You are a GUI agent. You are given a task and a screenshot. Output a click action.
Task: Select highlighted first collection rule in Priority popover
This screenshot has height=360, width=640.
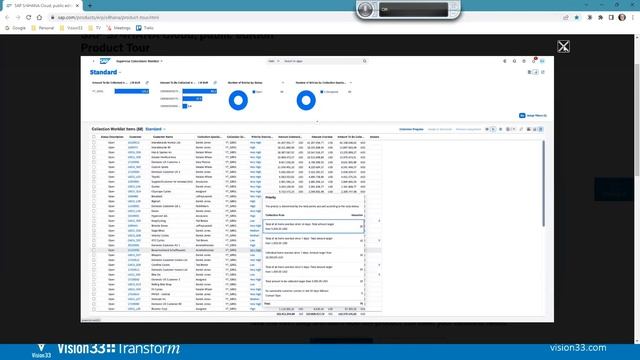[x=313, y=227]
